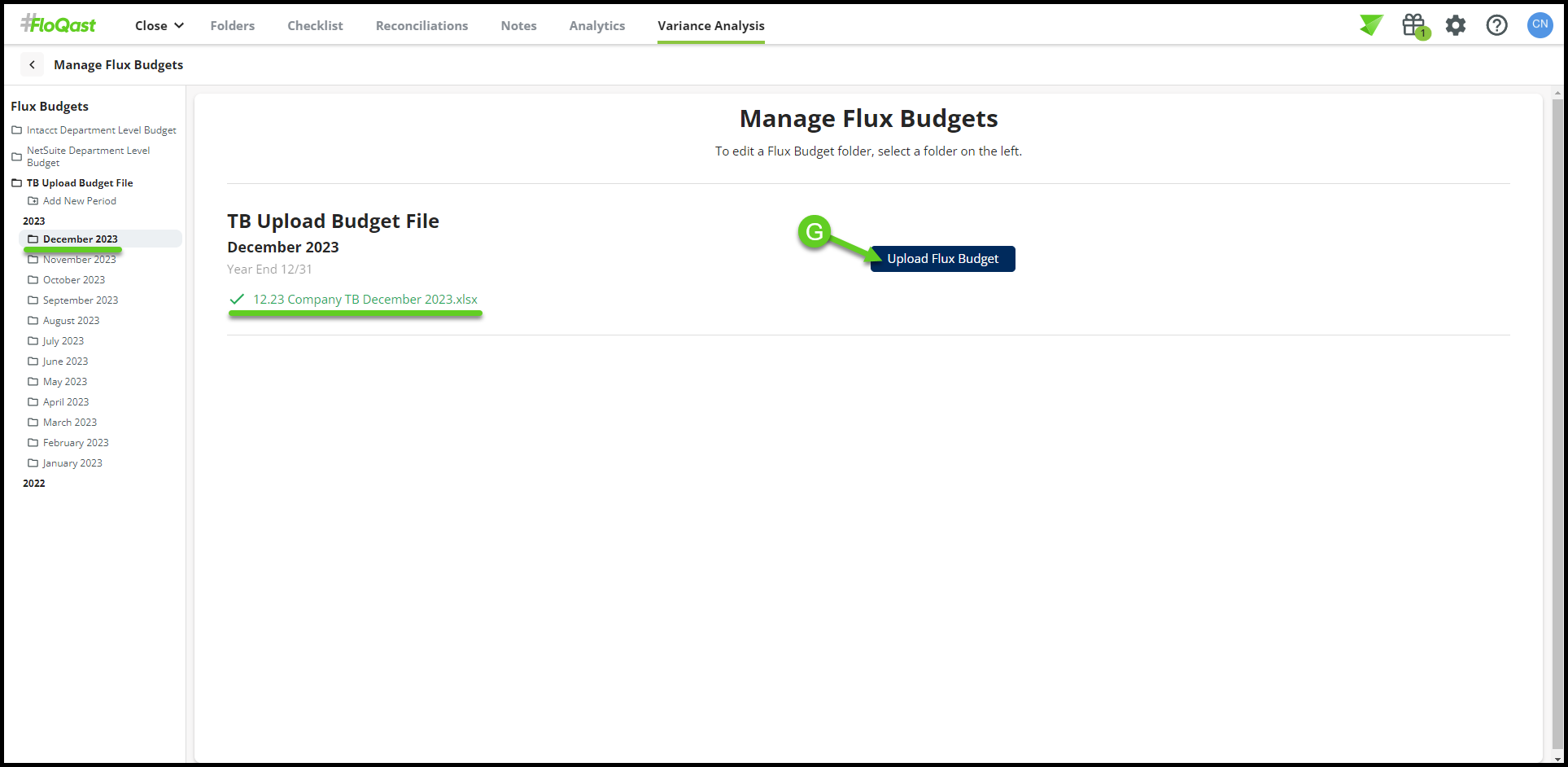1568x767 pixels.
Task: Go to the Notes tab
Action: coord(518,25)
